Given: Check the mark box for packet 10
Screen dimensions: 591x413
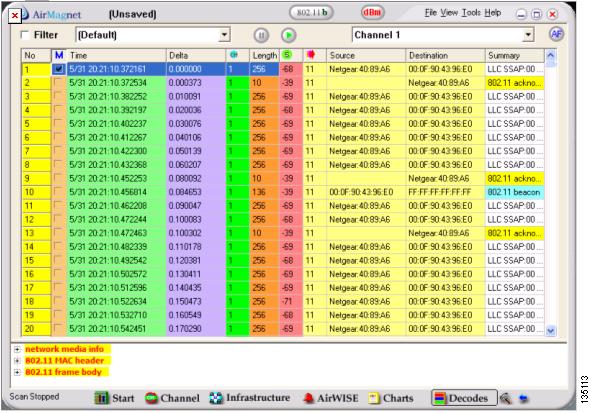Looking at the screenshot, I should (x=59, y=192).
